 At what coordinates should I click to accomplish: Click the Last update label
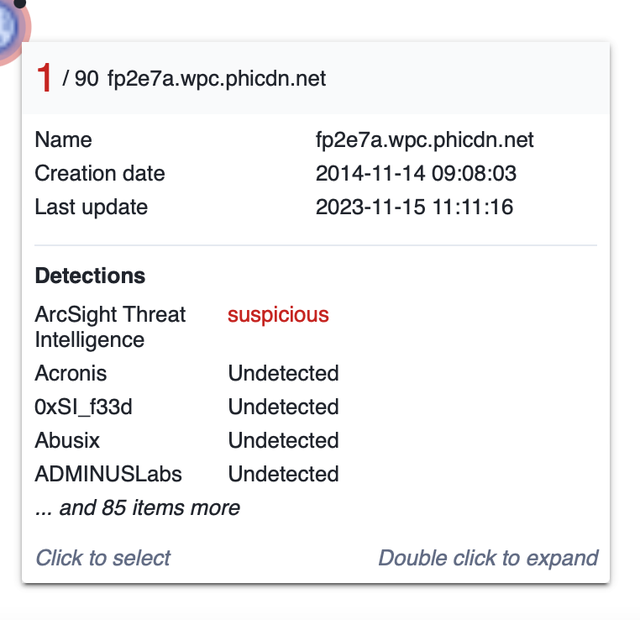[91, 207]
